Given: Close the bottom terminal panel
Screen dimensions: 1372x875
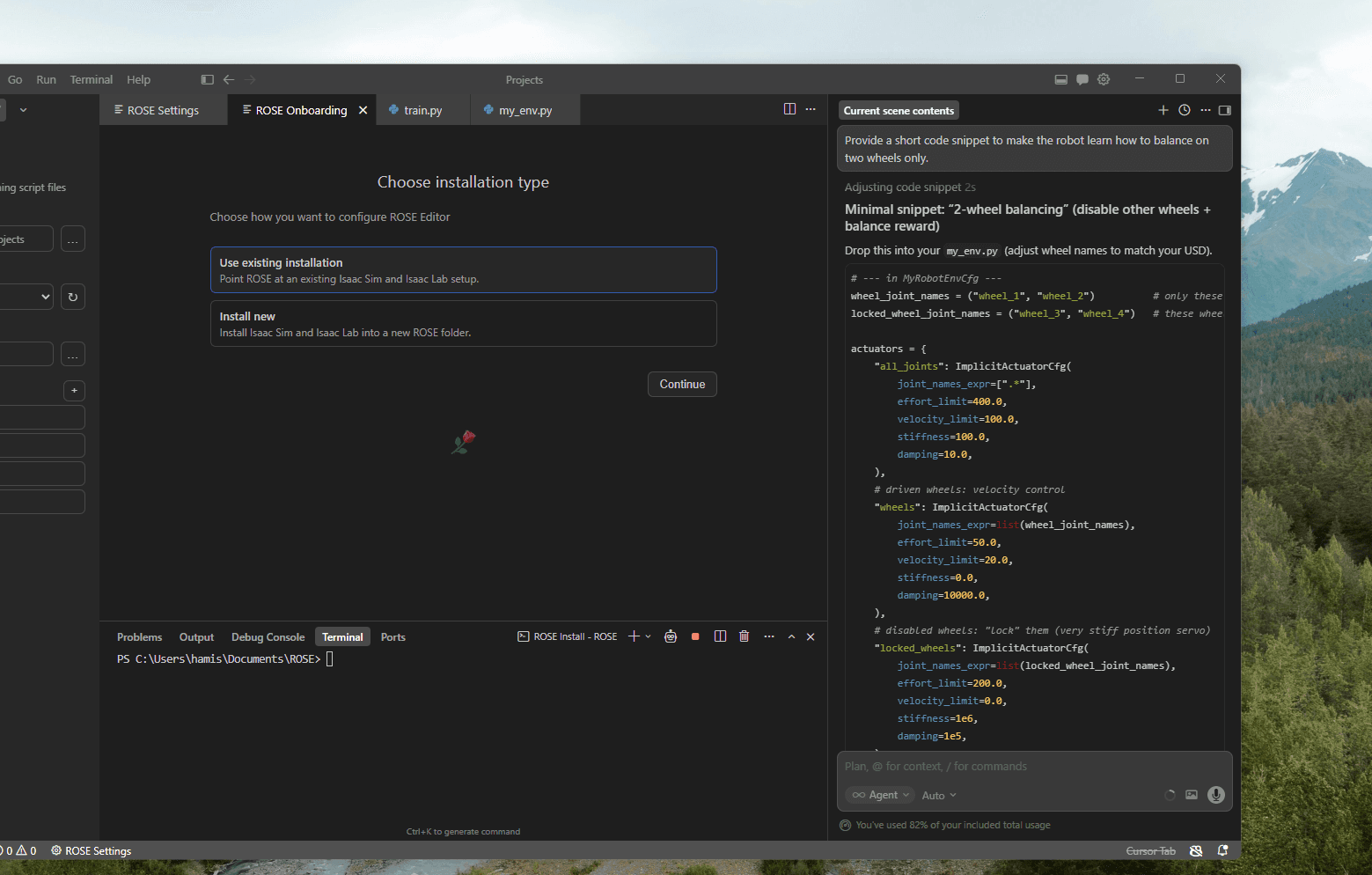Looking at the screenshot, I should (811, 636).
